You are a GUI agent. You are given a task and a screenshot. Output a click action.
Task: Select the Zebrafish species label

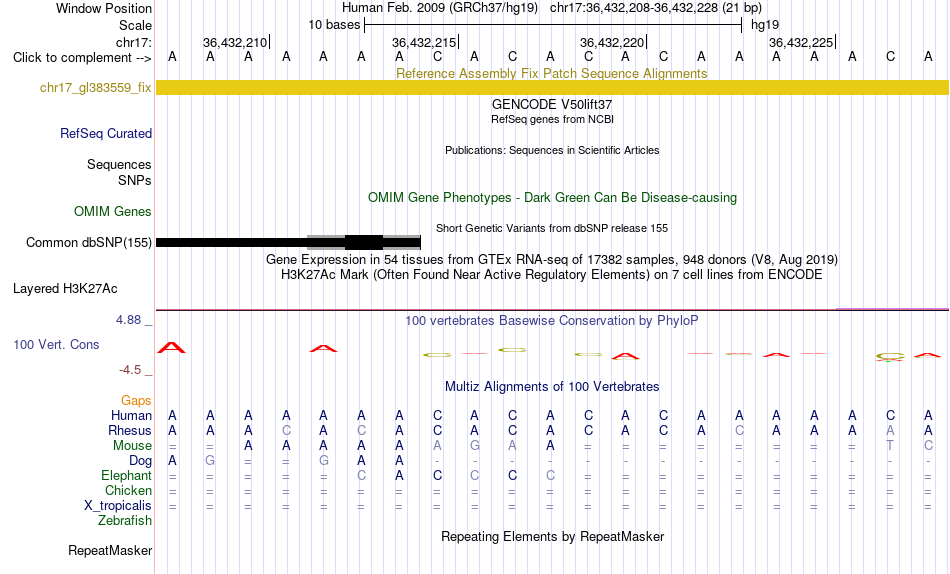coord(125,521)
